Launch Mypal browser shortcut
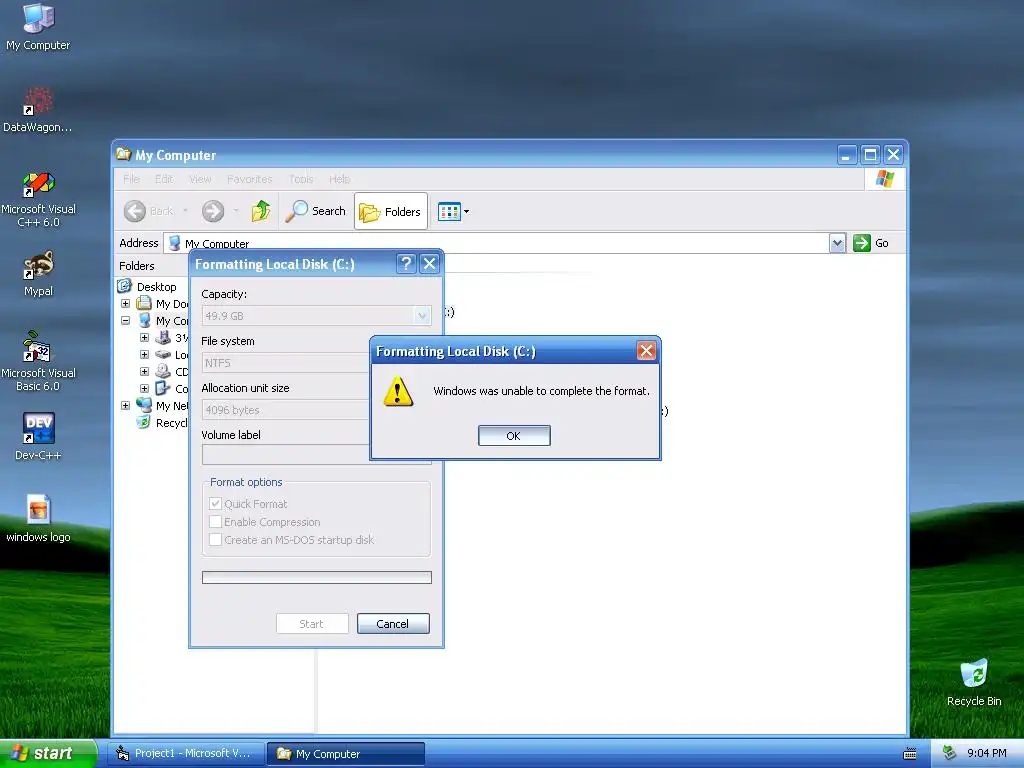1024x768 pixels. click(38, 273)
